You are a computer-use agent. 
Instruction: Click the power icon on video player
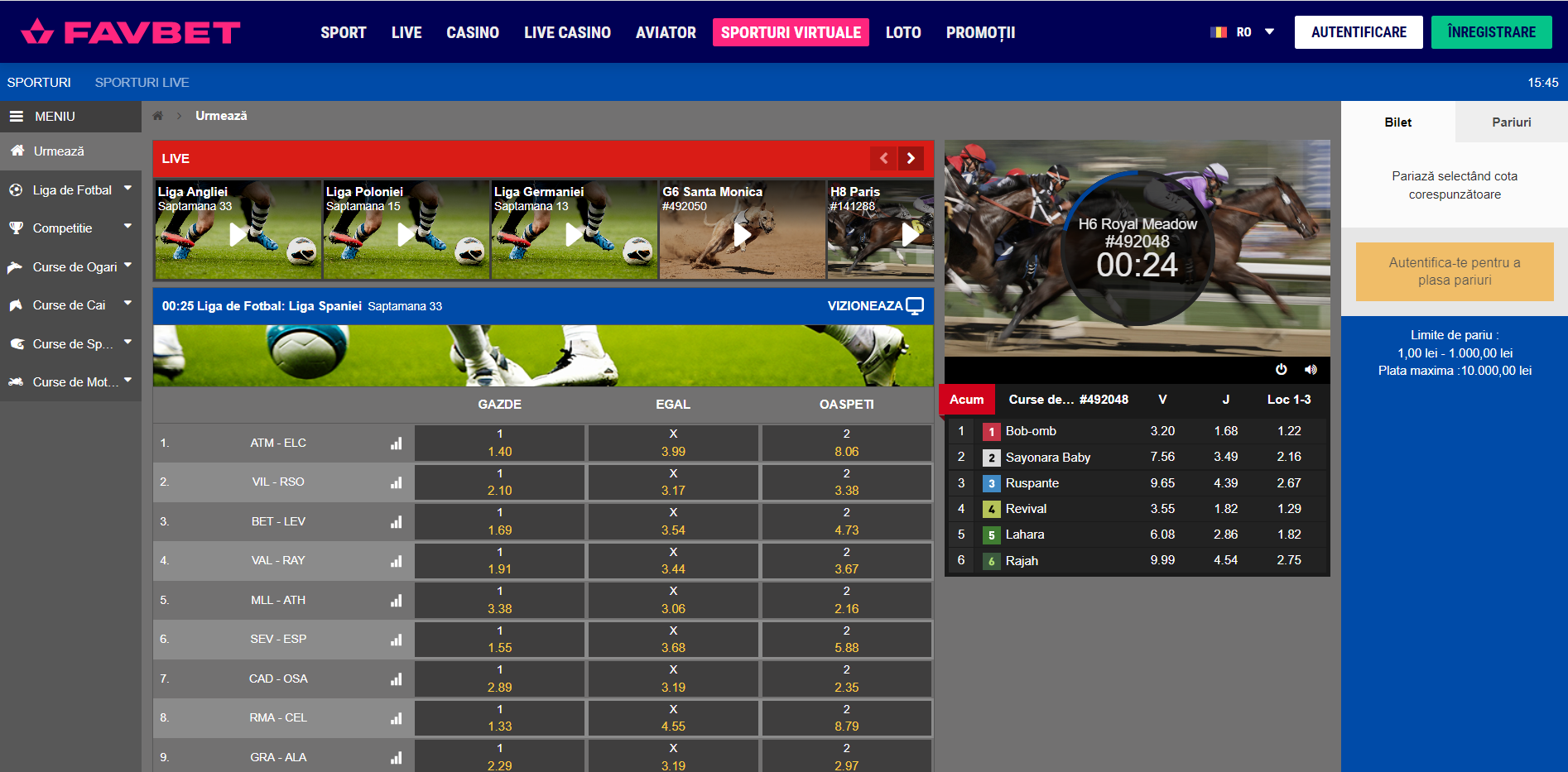pos(1282,370)
